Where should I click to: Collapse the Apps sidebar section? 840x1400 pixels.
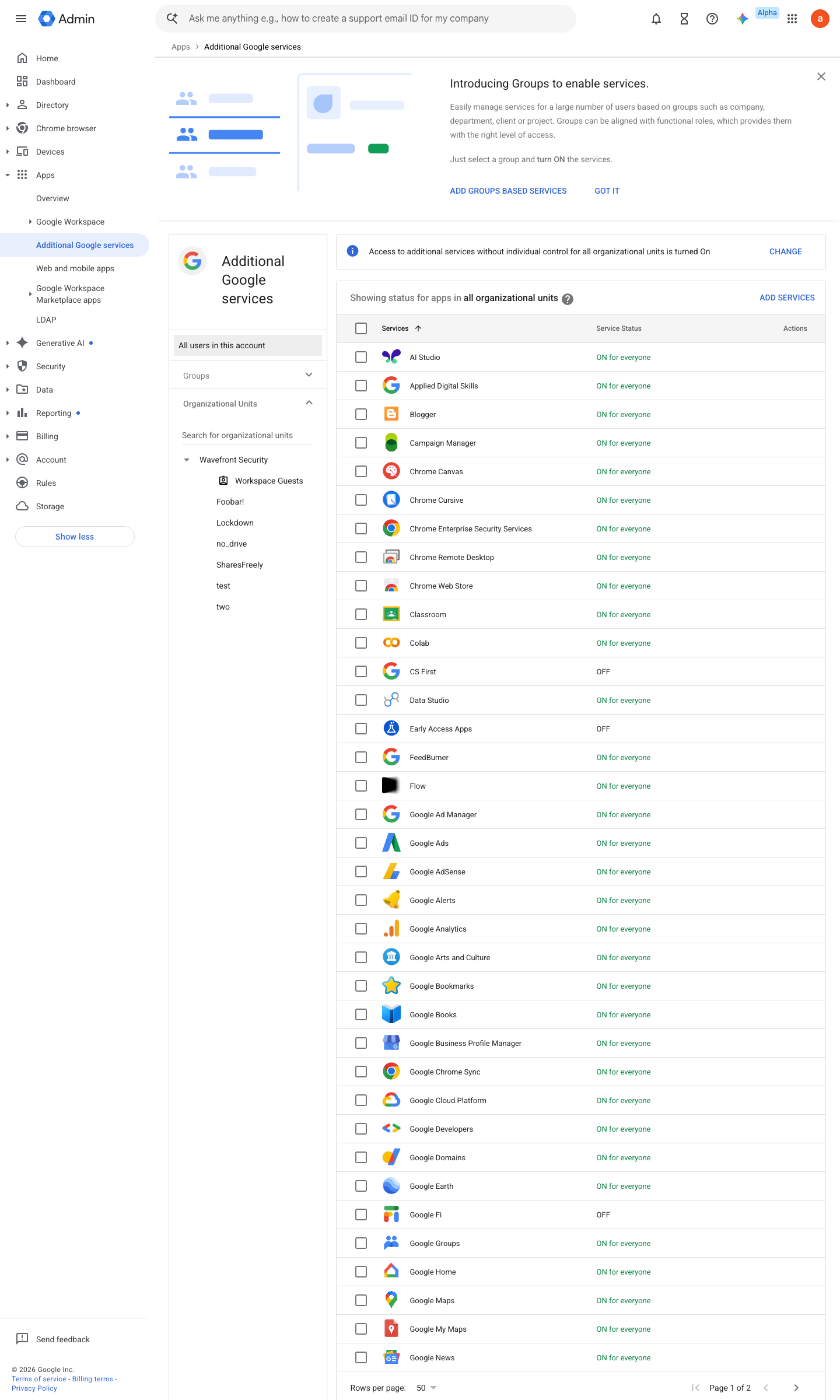7,175
